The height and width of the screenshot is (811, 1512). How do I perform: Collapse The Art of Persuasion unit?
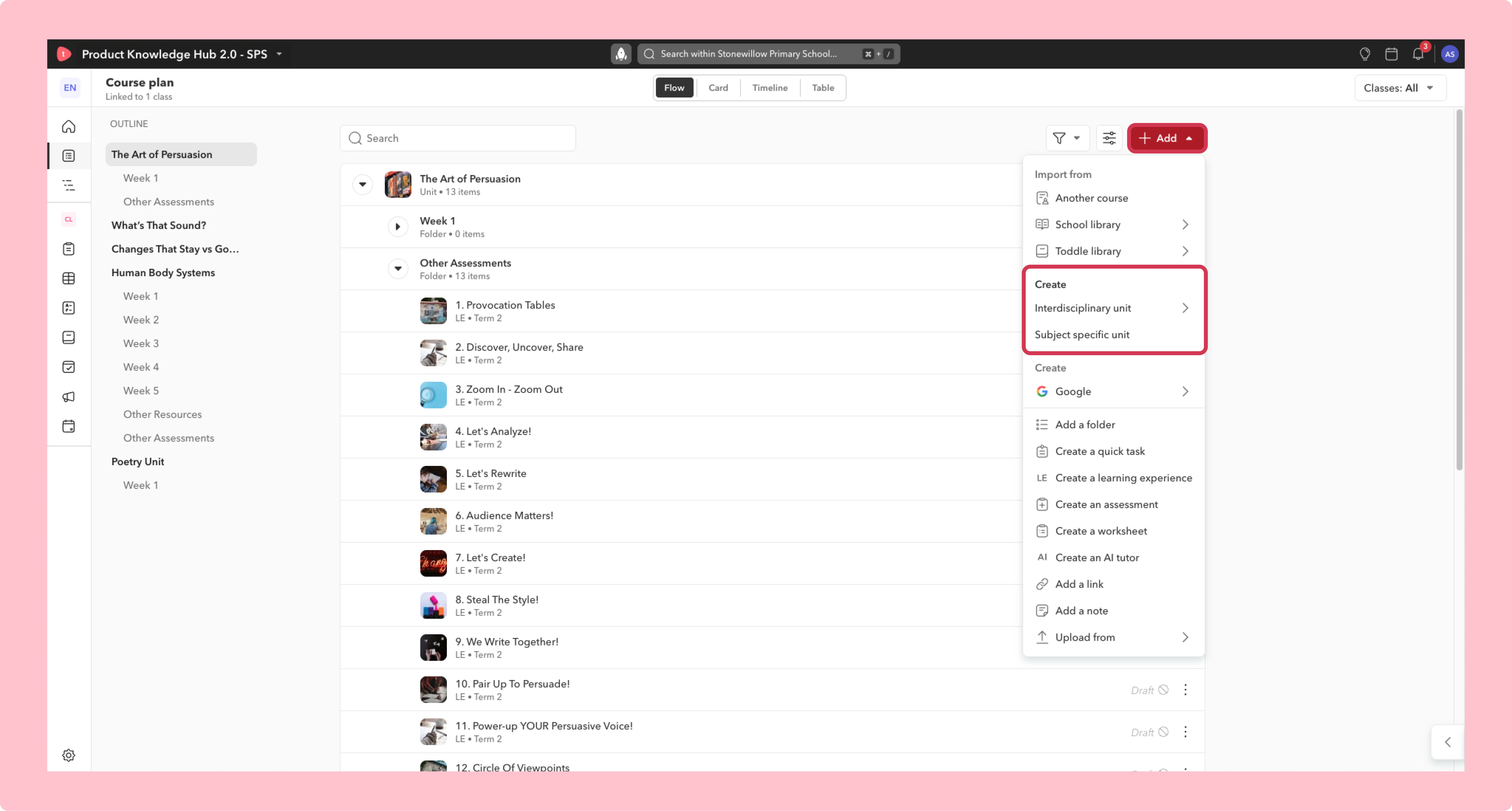click(363, 184)
